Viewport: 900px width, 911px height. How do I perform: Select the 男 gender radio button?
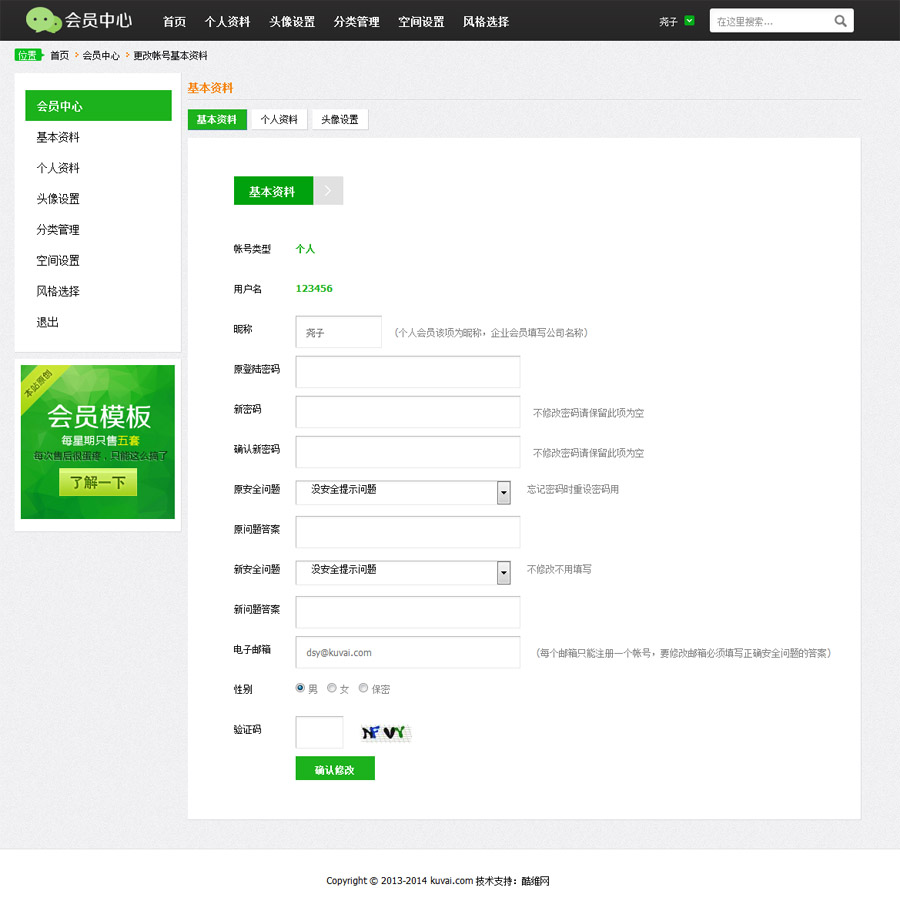tap(301, 688)
